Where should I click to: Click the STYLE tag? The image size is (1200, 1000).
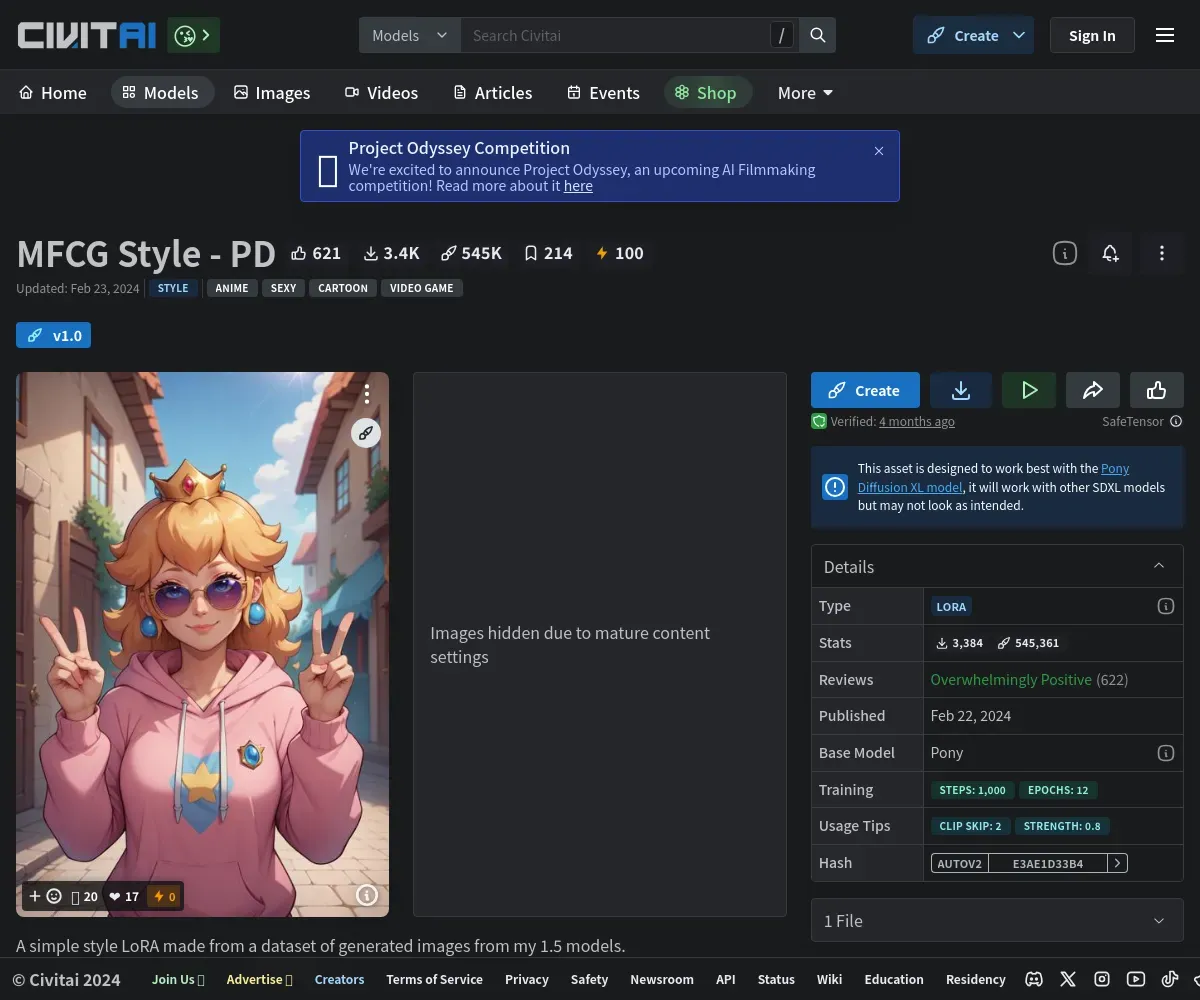[x=173, y=288]
